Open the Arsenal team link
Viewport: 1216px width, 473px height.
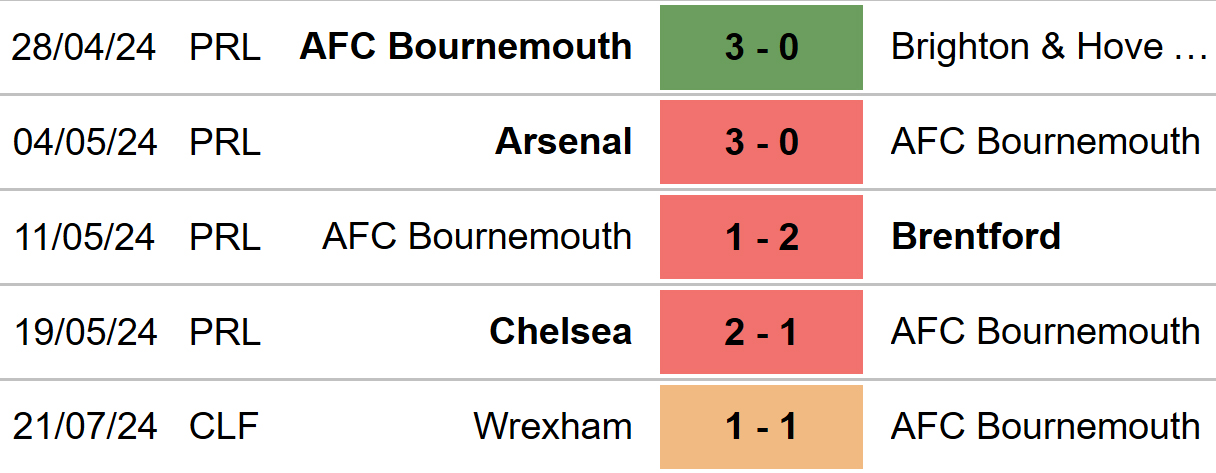click(563, 142)
